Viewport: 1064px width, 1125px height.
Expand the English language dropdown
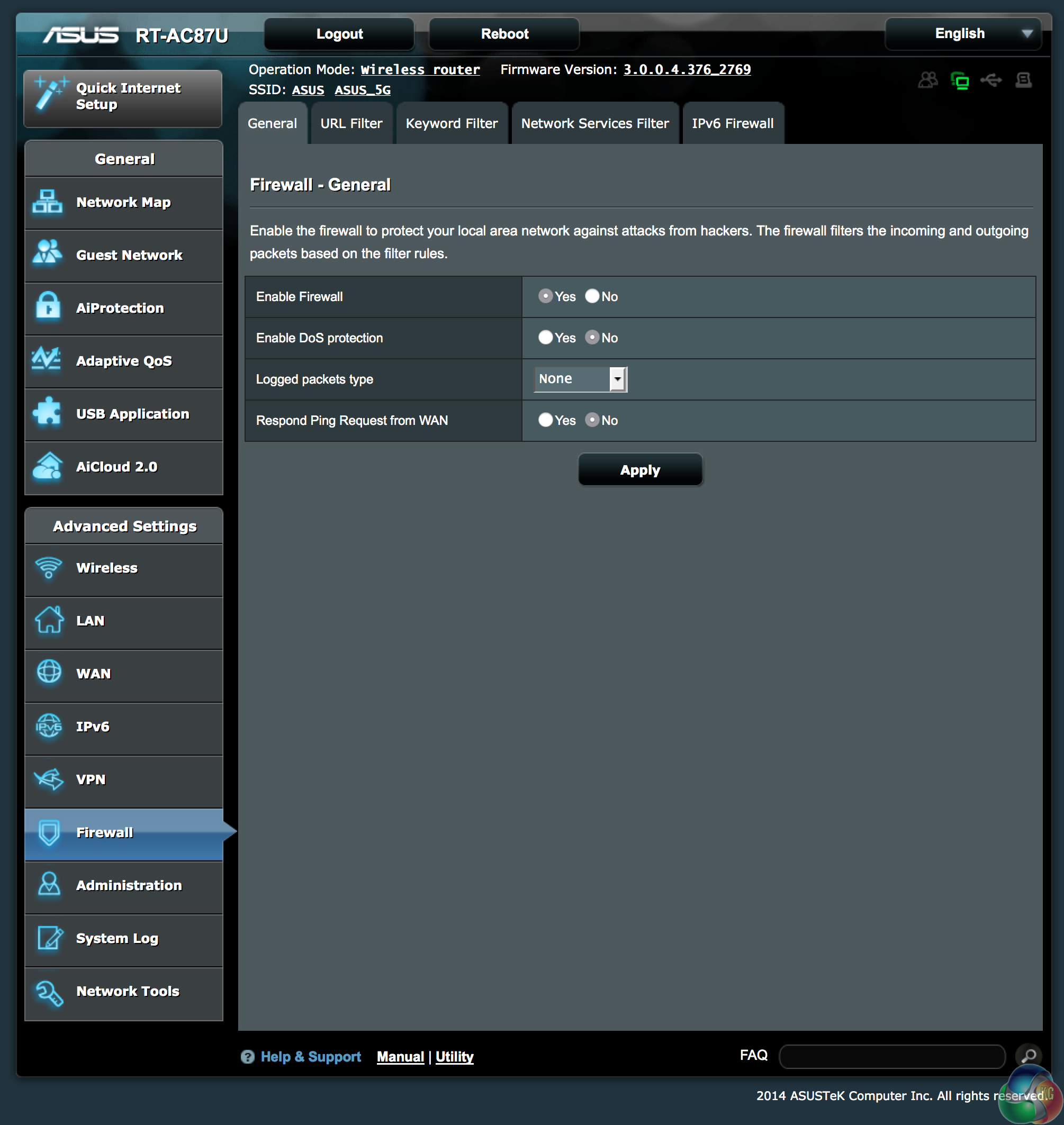pos(962,34)
